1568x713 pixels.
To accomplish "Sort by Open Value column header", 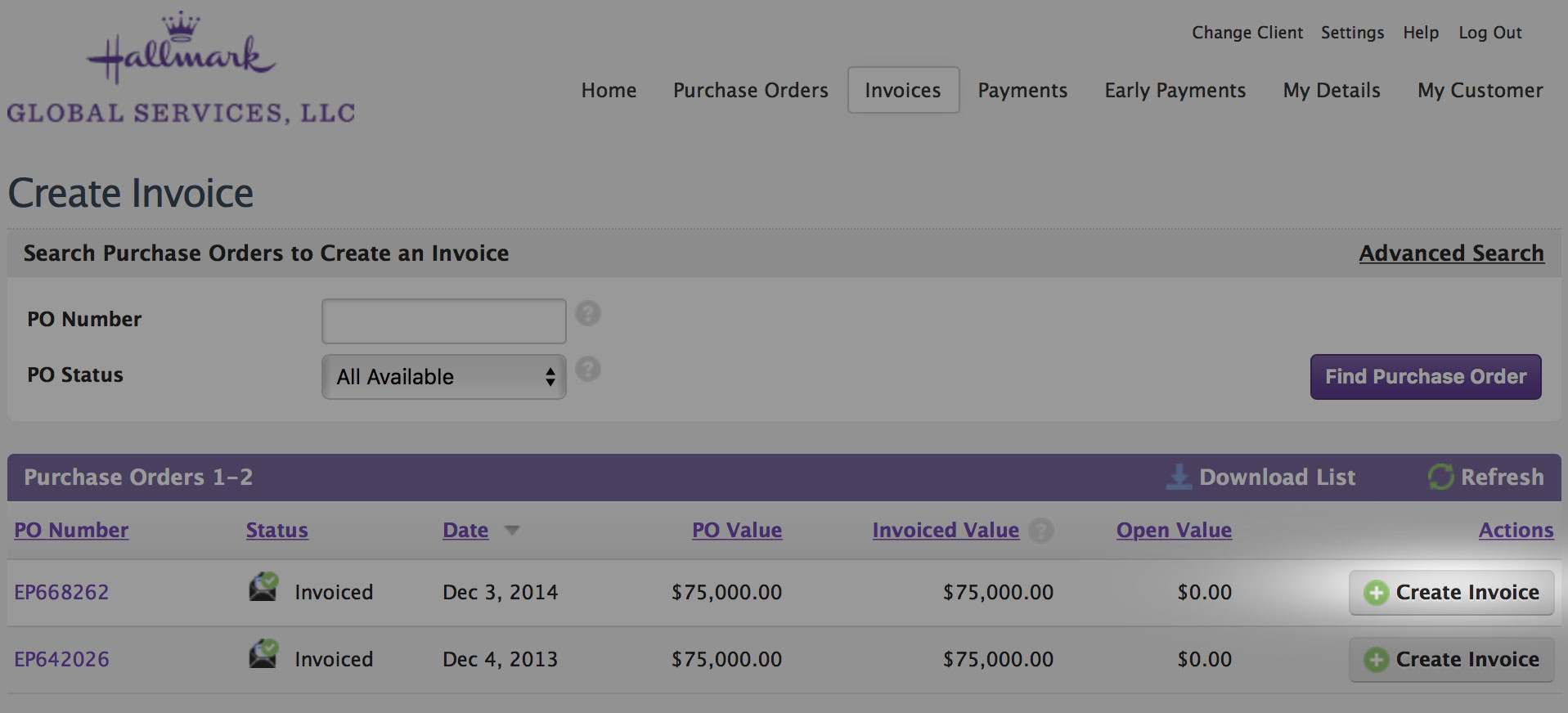I will 1174,531.
